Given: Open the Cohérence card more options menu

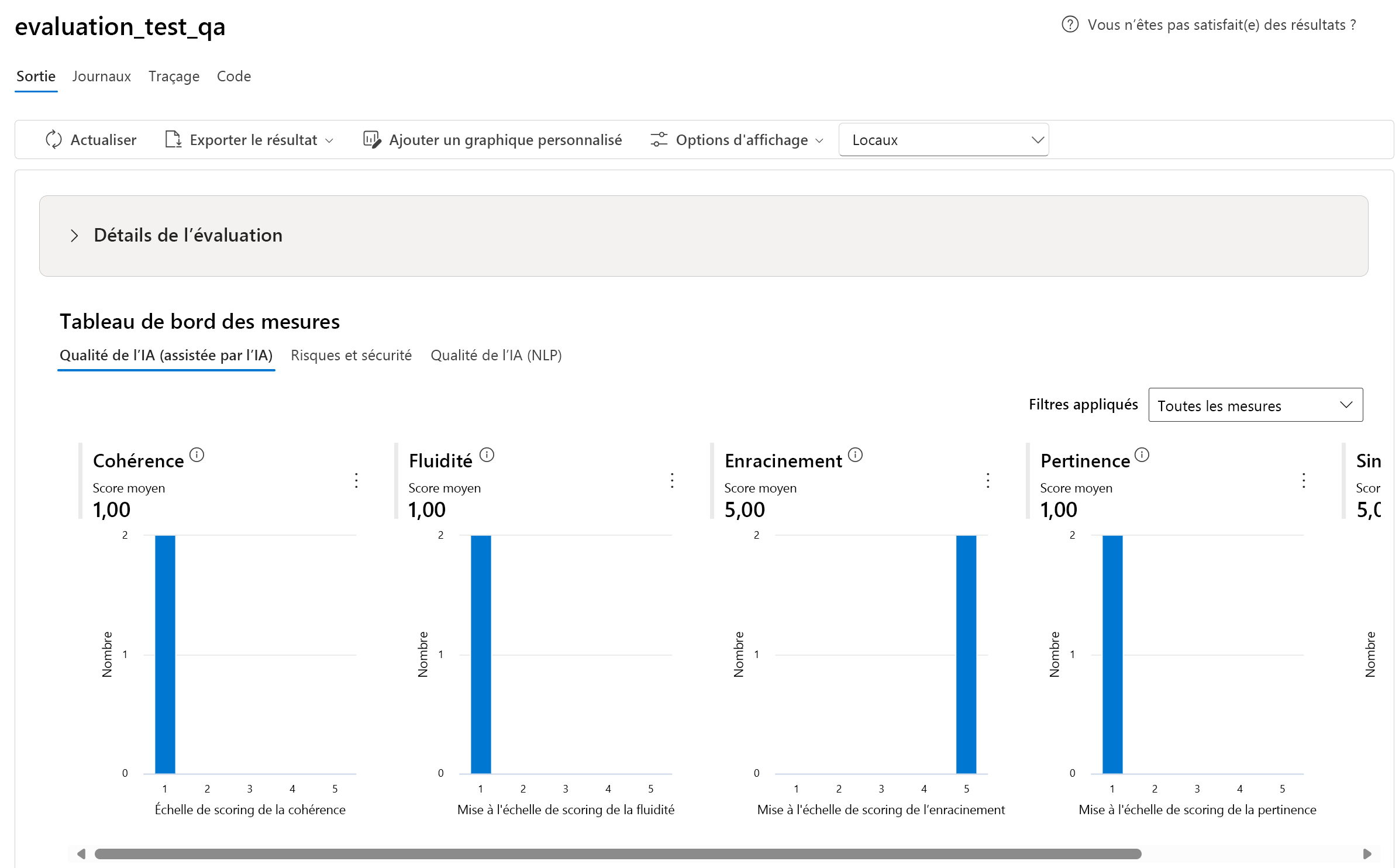Looking at the screenshot, I should coord(356,481).
